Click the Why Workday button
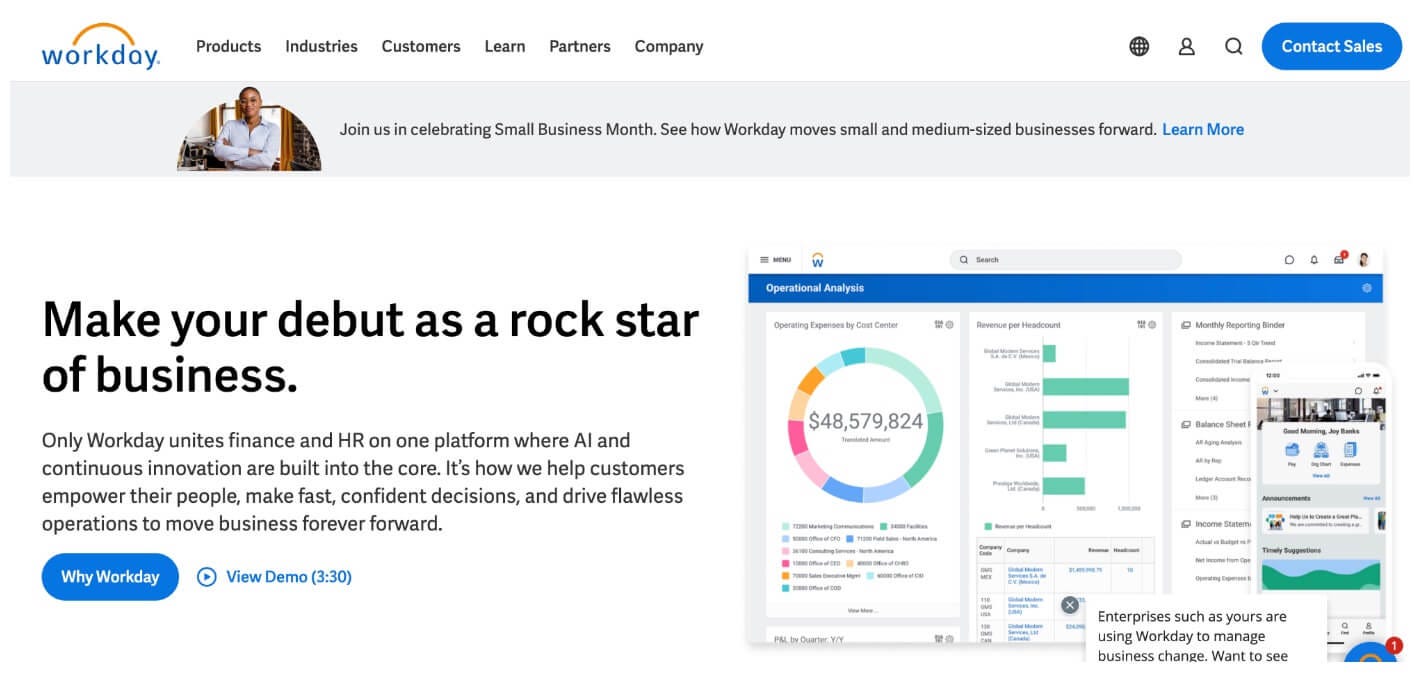The height and width of the screenshot is (686, 1420). (x=110, y=577)
